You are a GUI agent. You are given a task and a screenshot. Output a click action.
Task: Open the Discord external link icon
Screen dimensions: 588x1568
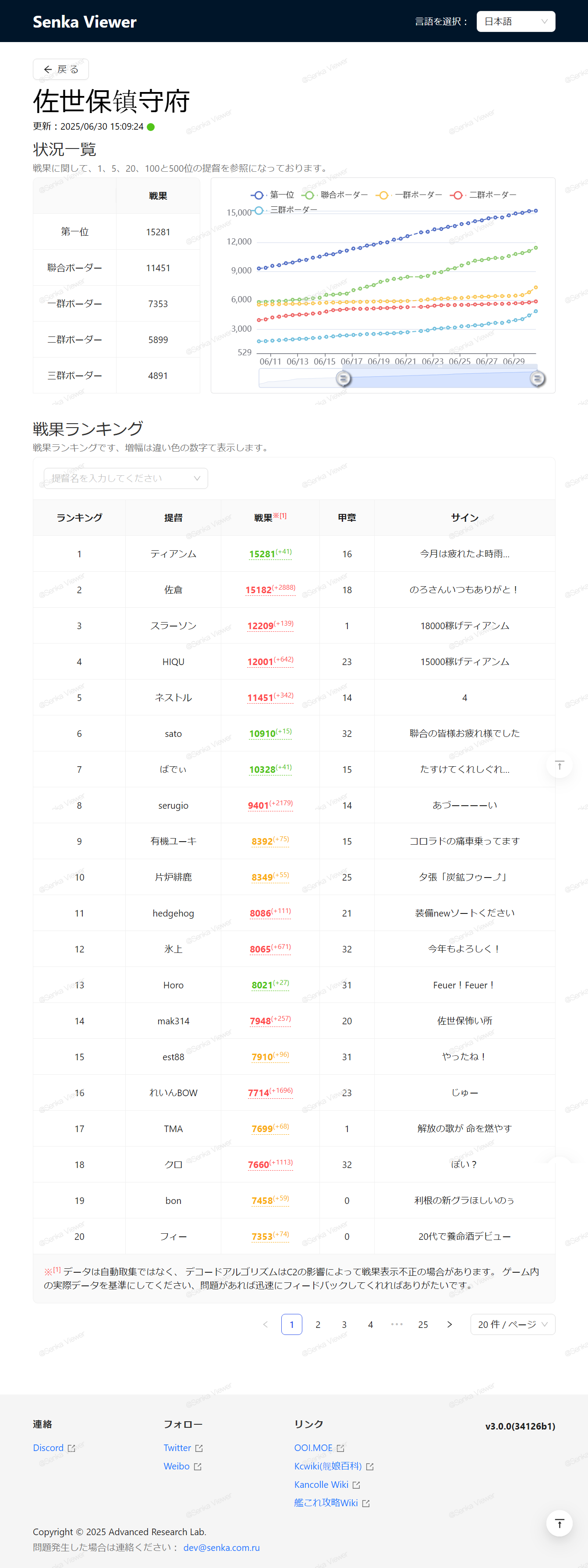click(x=71, y=1448)
